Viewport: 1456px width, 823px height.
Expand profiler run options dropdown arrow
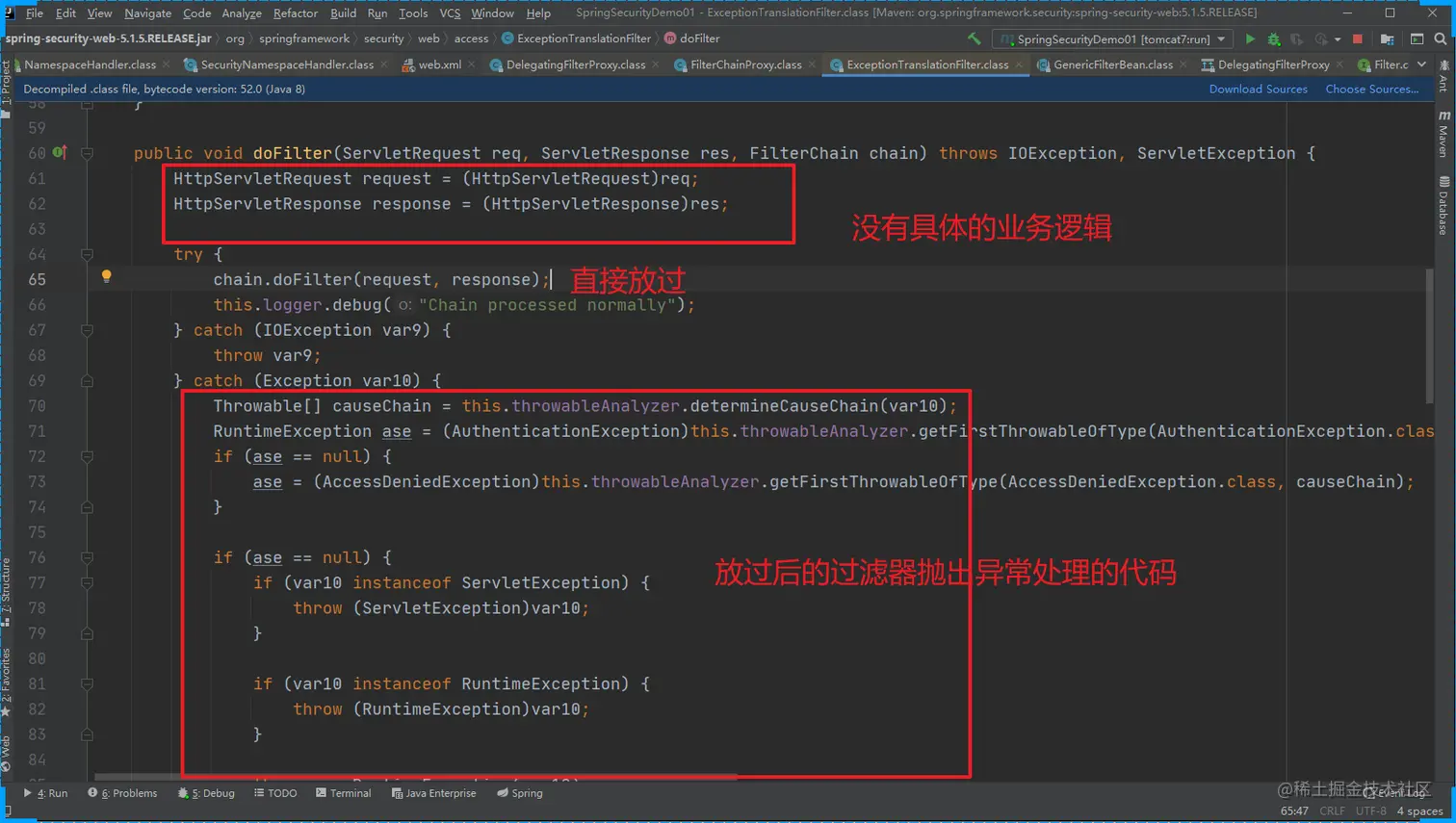(x=1338, y=39)
